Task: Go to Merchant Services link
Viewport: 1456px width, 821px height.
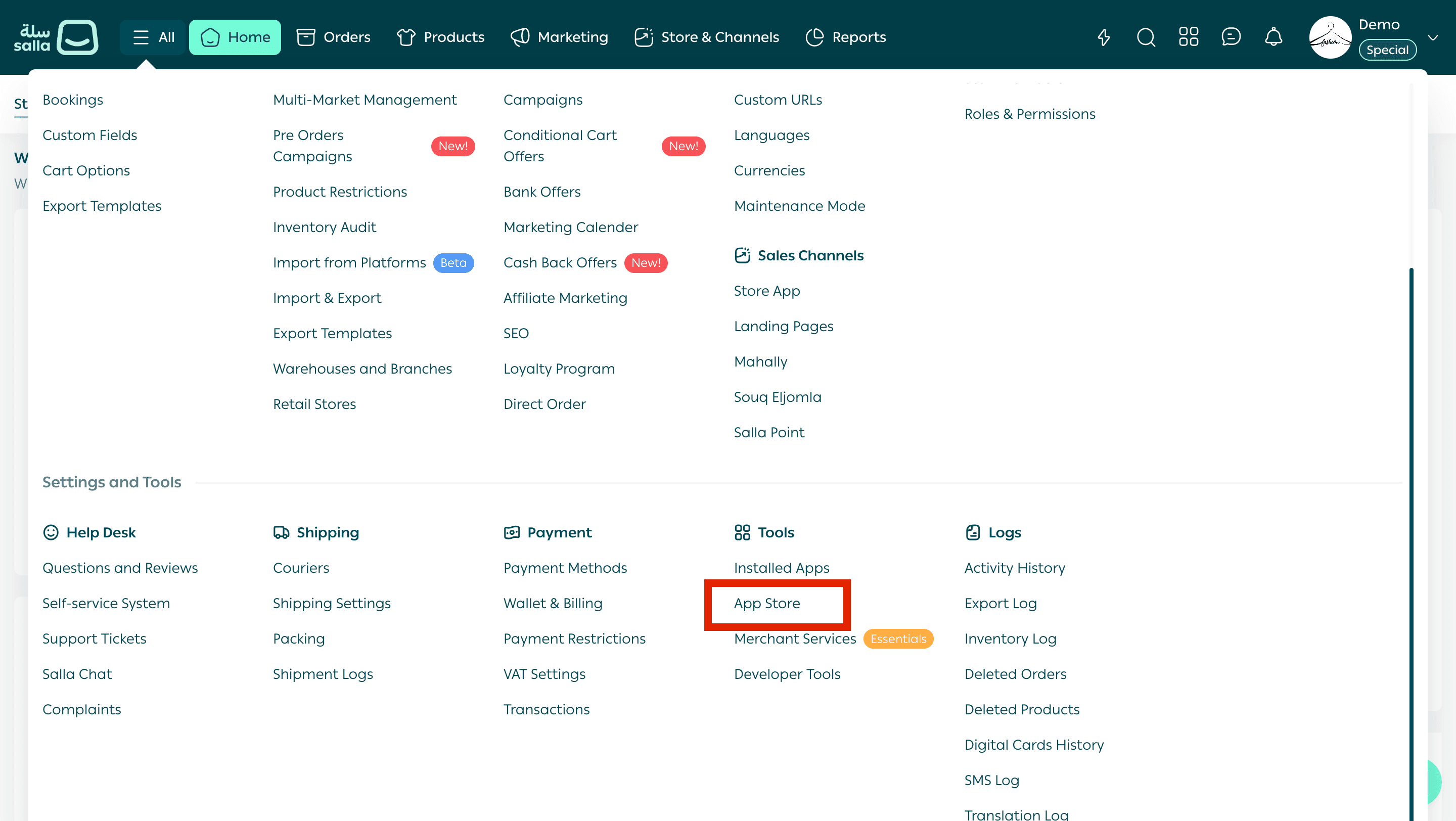Action: click(x=795, y=638)
